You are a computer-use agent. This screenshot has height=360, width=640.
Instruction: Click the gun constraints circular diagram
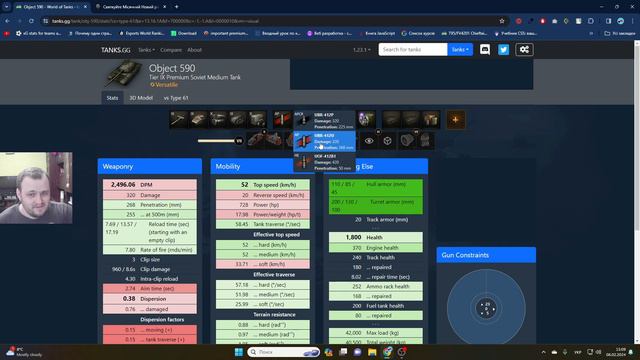click(x=486, y=308)
